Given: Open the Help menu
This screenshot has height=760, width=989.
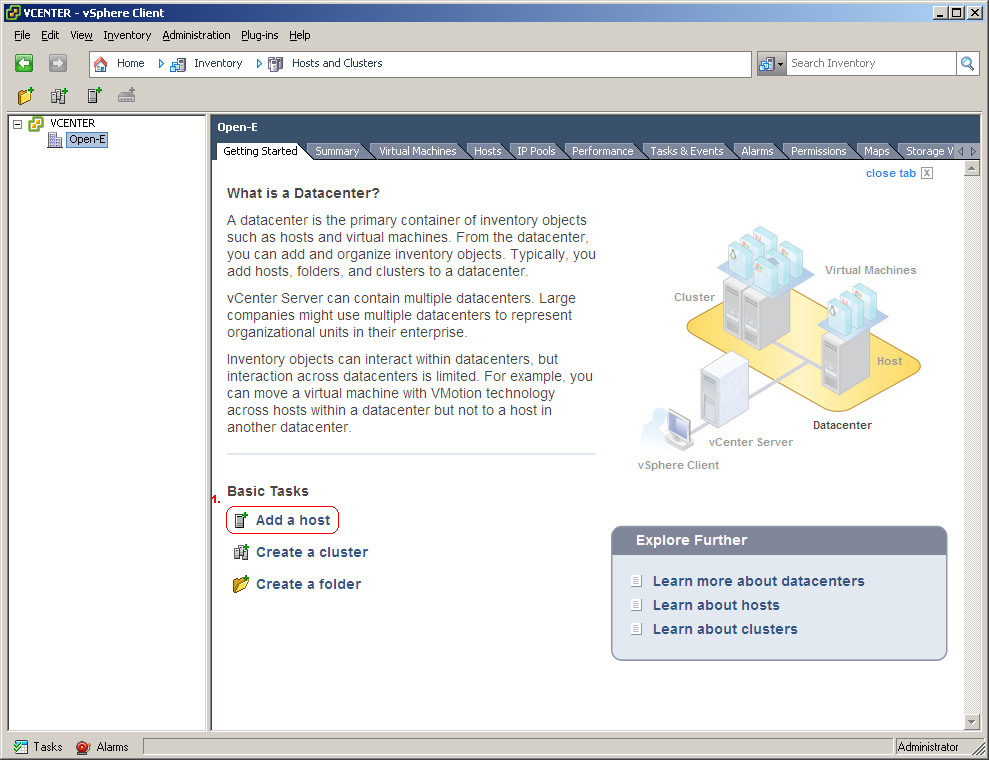Looking at the screenshot, I should (300, 35).
